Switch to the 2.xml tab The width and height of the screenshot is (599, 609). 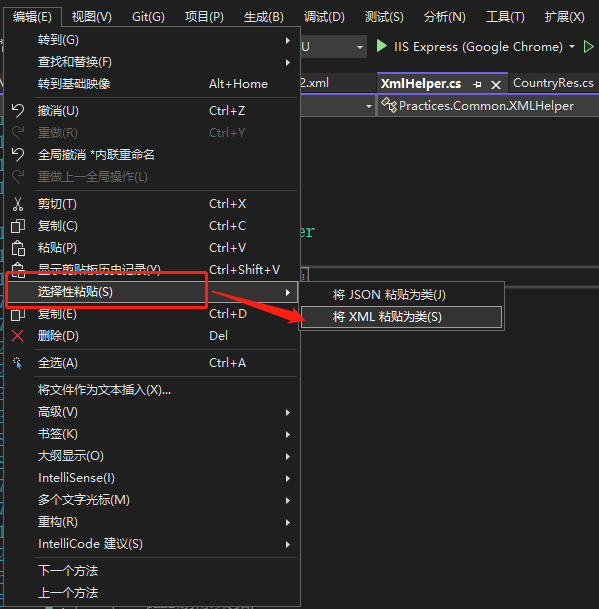point(315,83)
